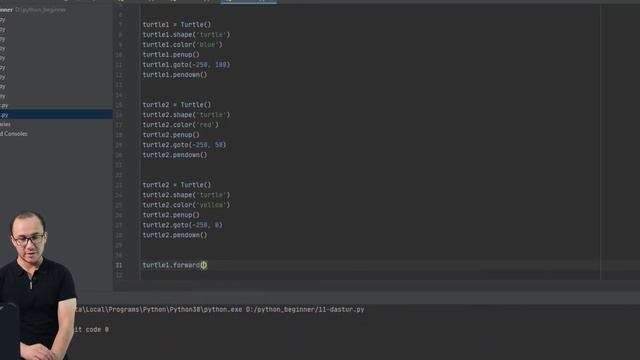Viewport: 640px width, 360px height.
Task: Click gutter line number 31
Action: 119,265
